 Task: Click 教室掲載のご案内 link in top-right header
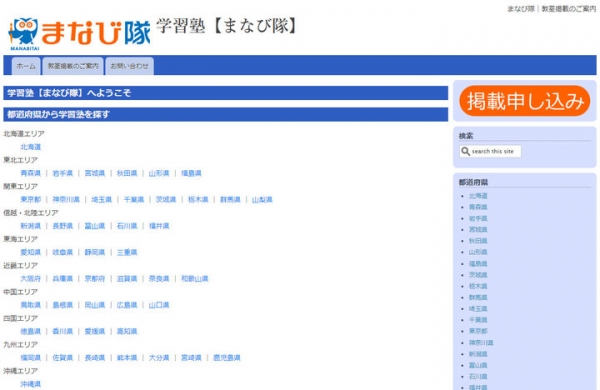click(x=569, y=9)
